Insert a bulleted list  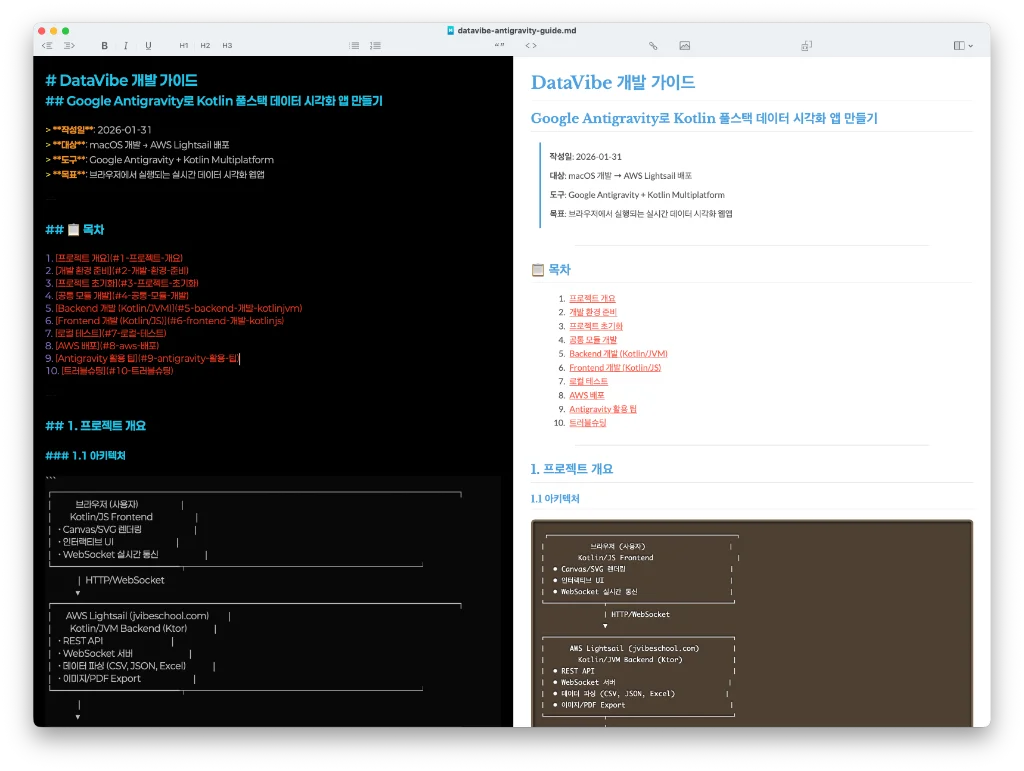click(354, 46)
